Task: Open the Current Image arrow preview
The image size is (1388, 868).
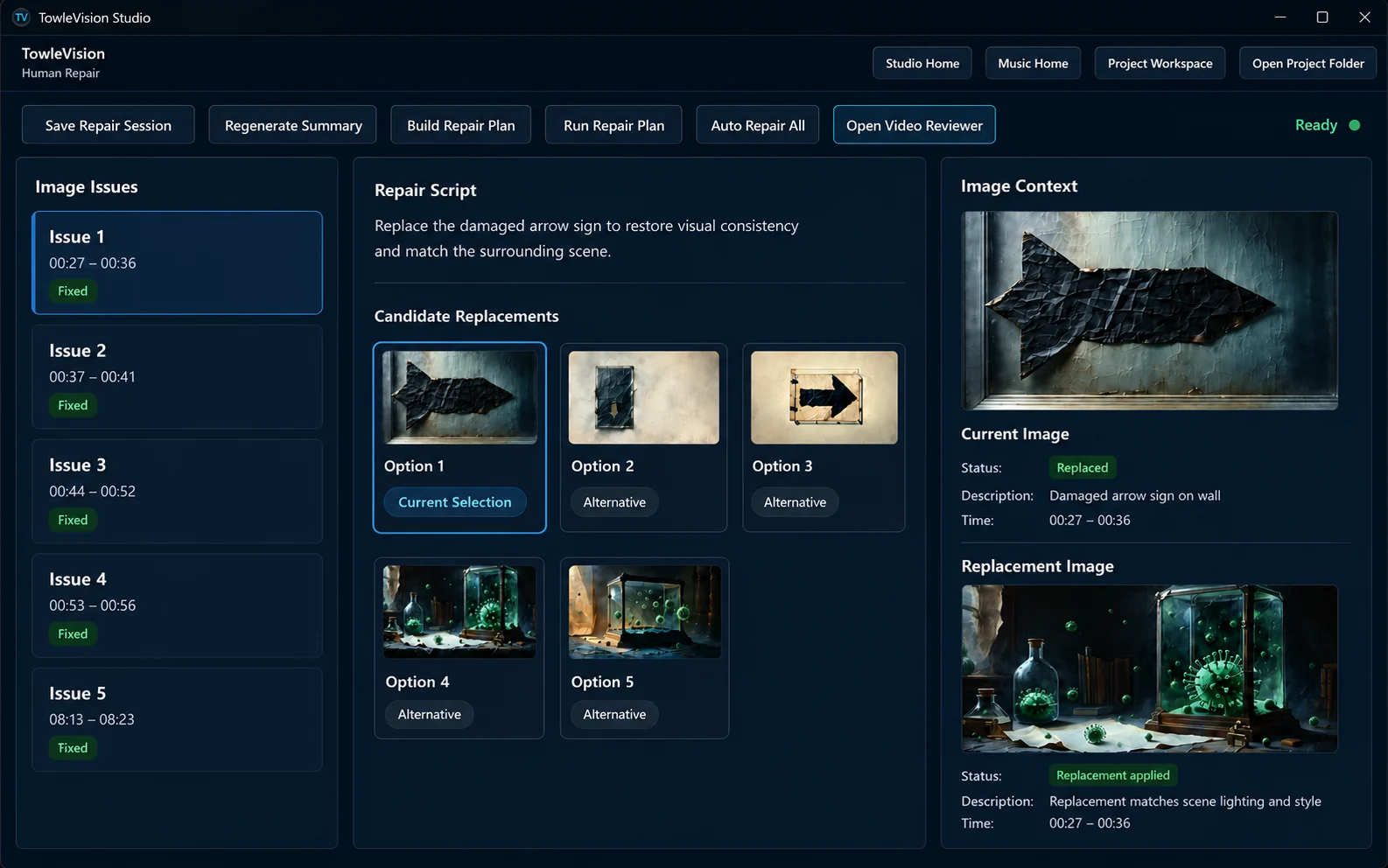Action: click(x=1149, y=311)
